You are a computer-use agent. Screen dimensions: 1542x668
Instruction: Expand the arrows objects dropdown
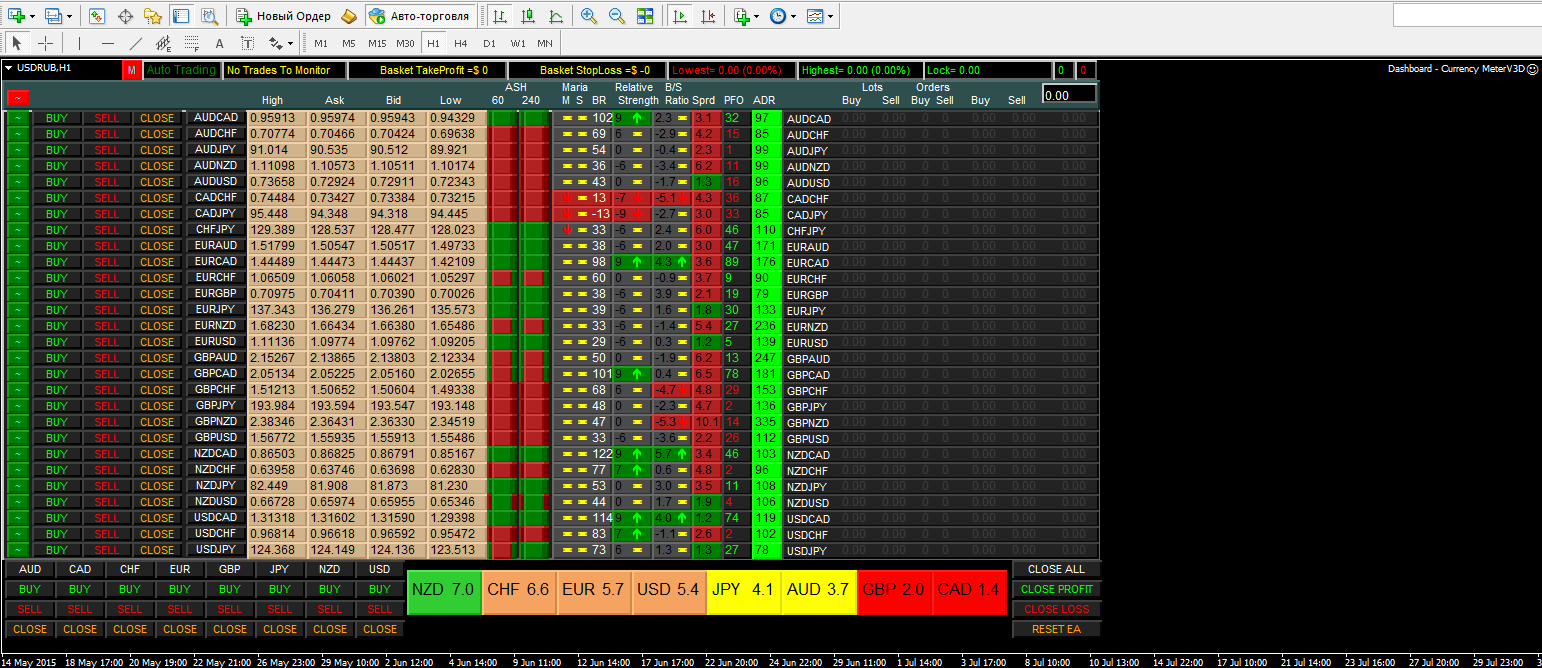coord(291,43)
